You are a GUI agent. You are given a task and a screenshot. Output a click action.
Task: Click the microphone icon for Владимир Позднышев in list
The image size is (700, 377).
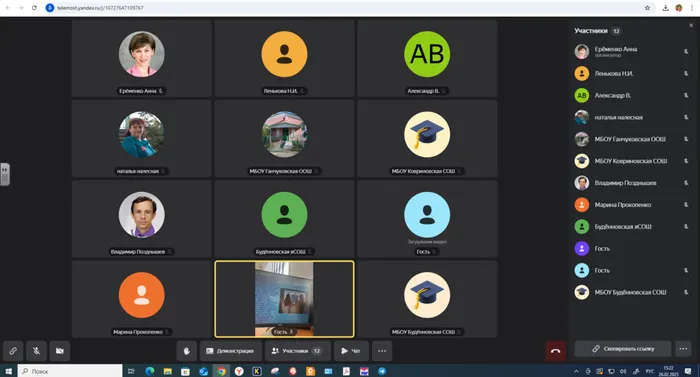click(x=686, y=183)
